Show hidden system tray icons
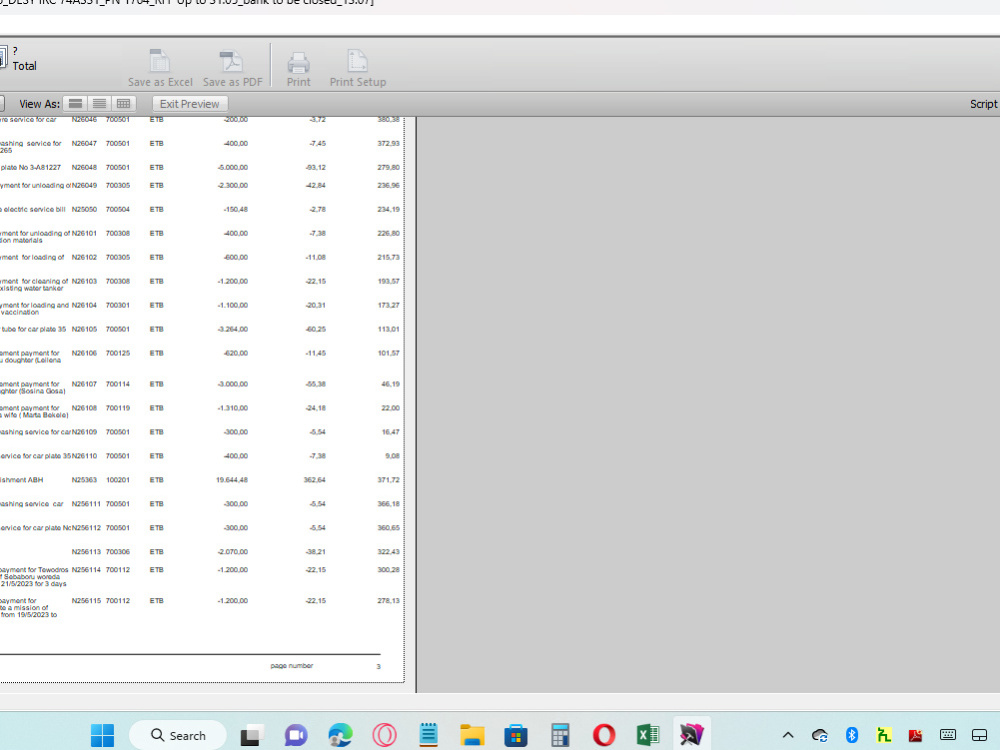 788,735
